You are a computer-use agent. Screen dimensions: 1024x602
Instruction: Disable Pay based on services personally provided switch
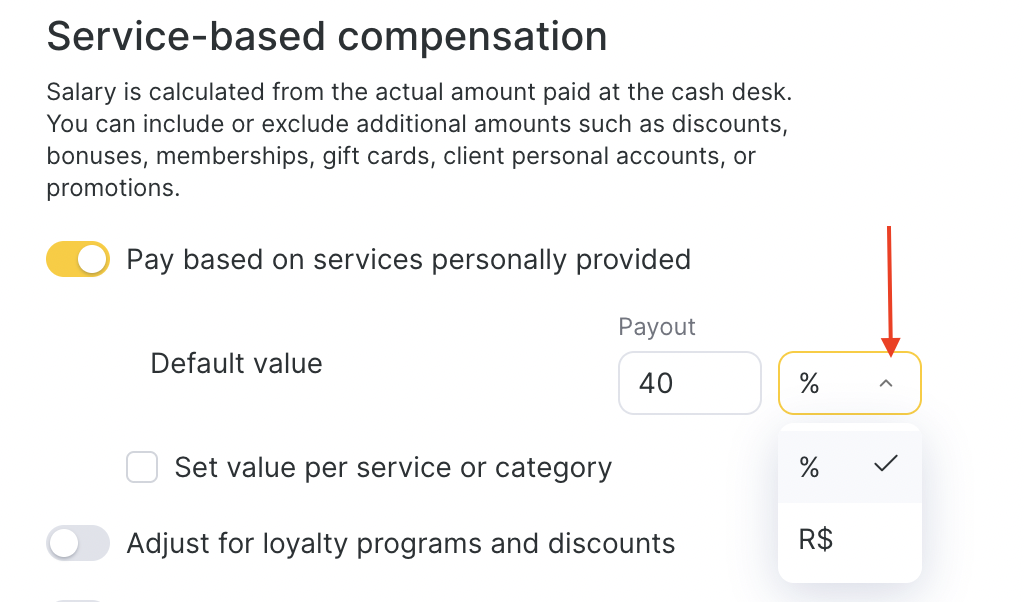tap(77, 260)
